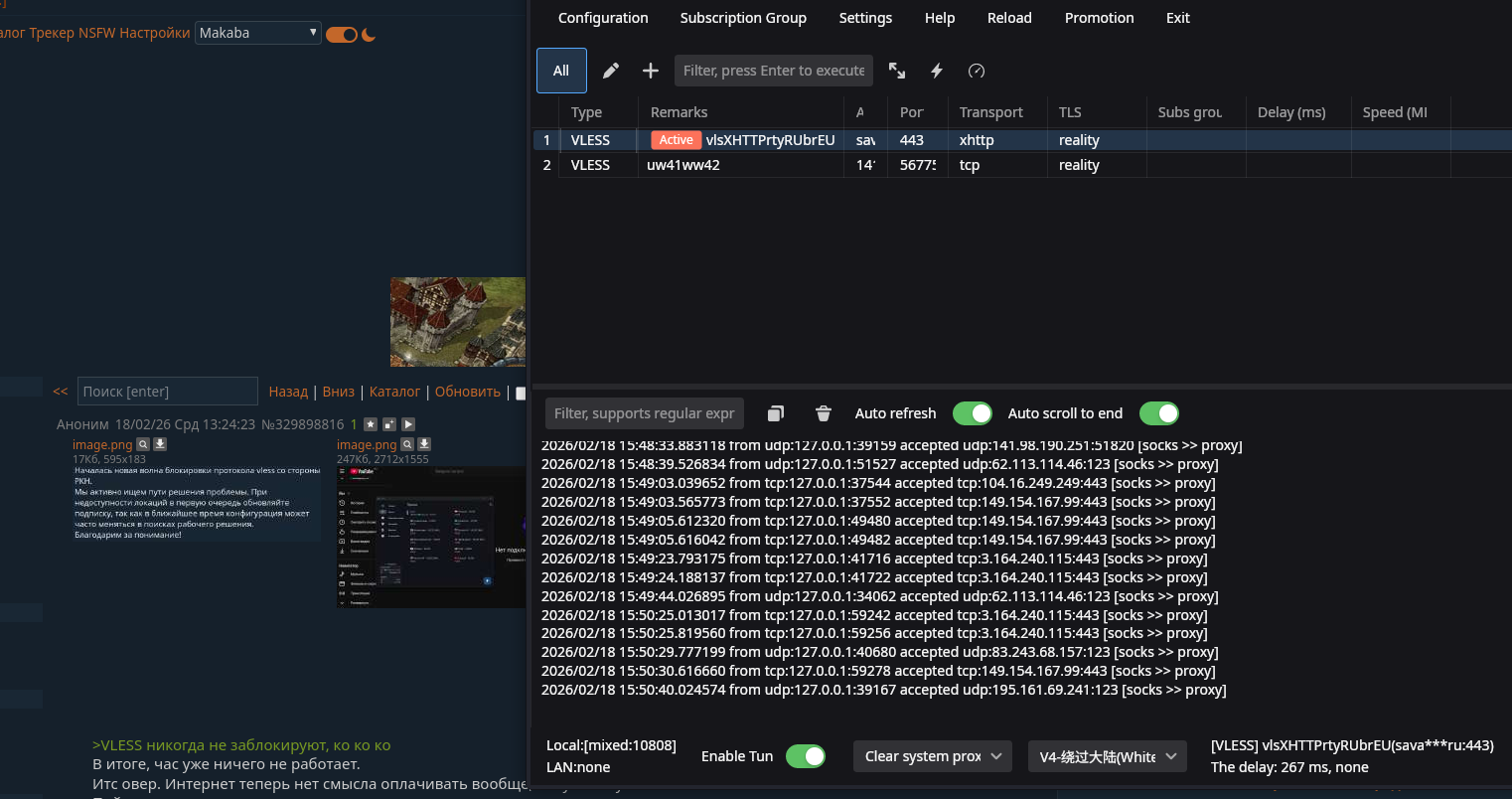Click the play icon on post №329898816
The width and height of the screenshot is (1512, 799).
click(408, 424)
